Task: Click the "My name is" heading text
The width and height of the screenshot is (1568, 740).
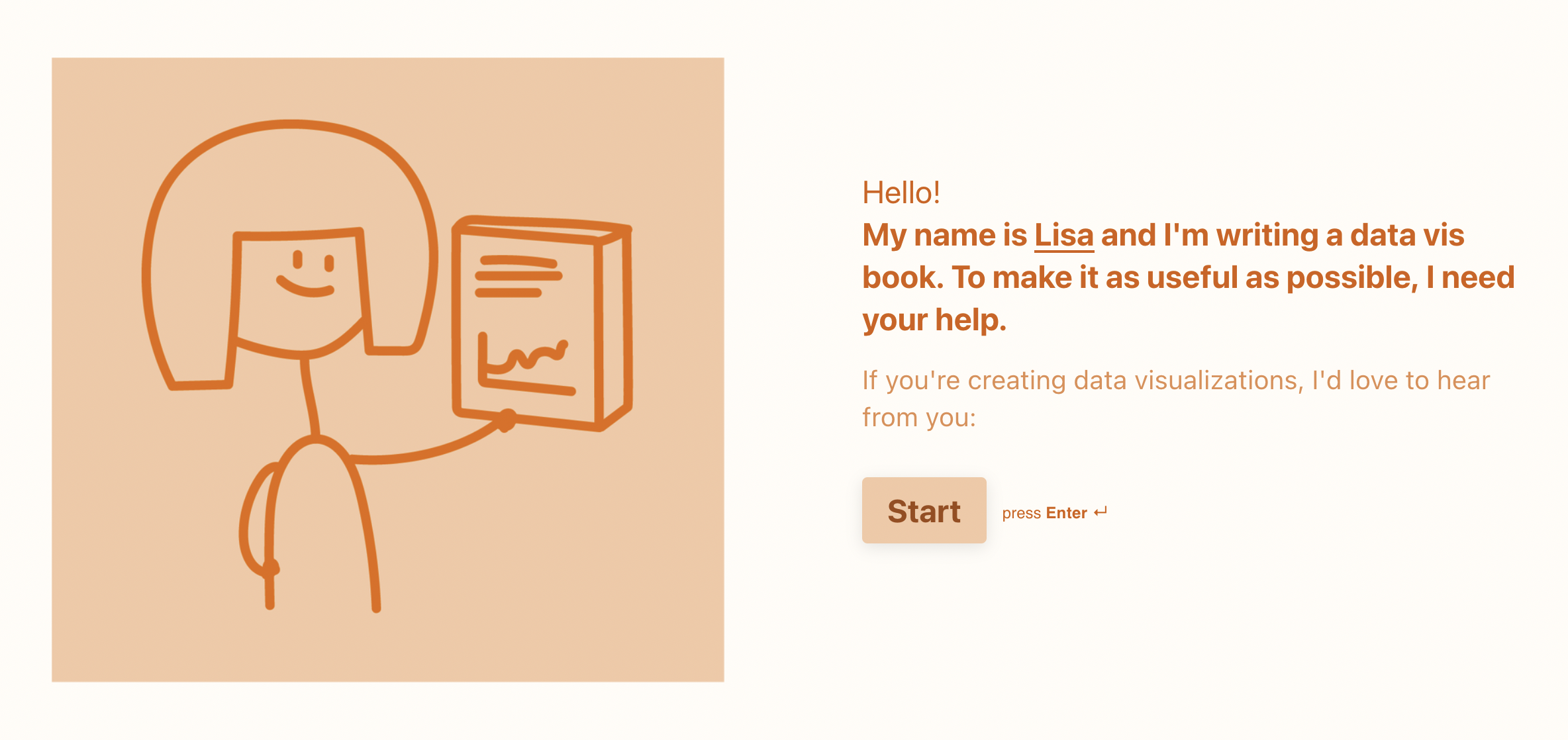Action: point(944,236)
